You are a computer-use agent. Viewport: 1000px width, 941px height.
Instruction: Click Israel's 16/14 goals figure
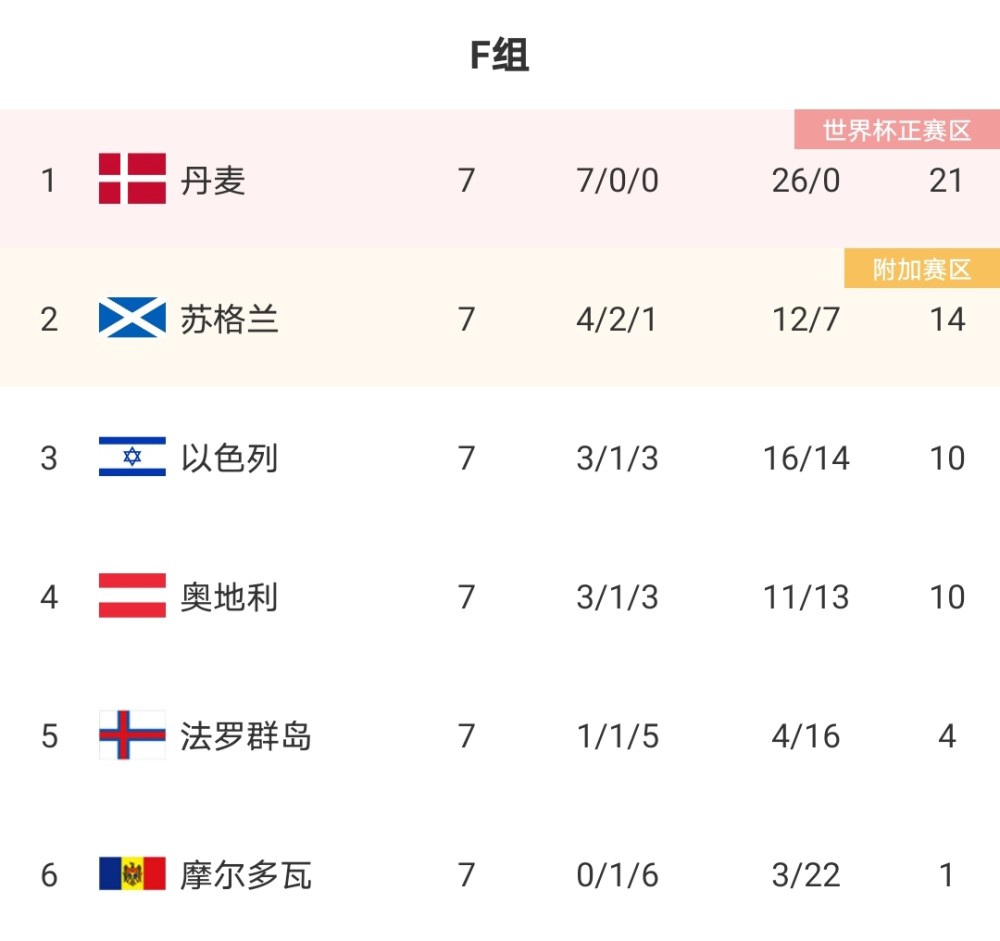806,459
